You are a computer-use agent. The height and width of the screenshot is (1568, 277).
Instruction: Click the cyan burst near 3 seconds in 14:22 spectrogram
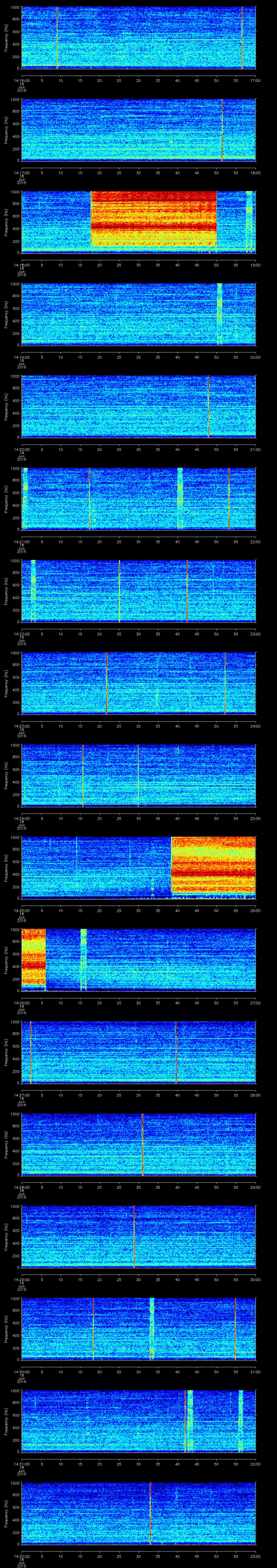pos(34,591)
